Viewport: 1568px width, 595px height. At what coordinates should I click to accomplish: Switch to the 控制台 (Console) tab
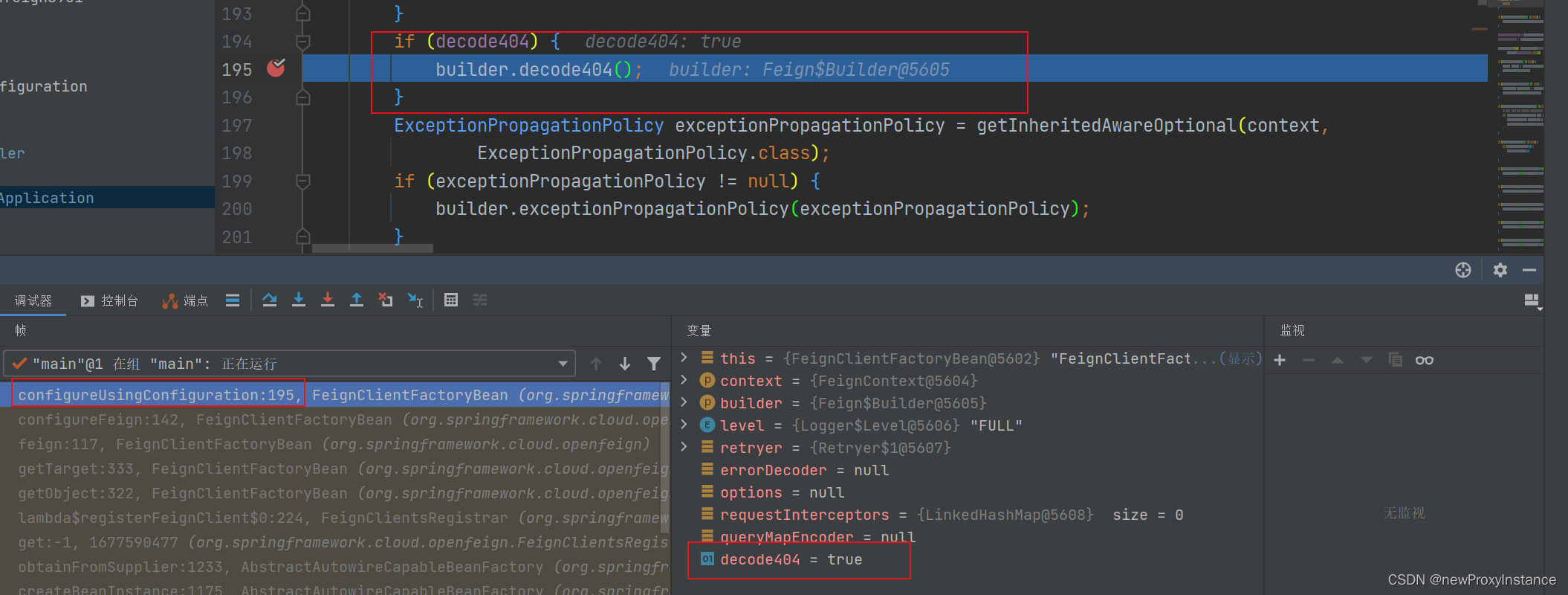point(110,300)
